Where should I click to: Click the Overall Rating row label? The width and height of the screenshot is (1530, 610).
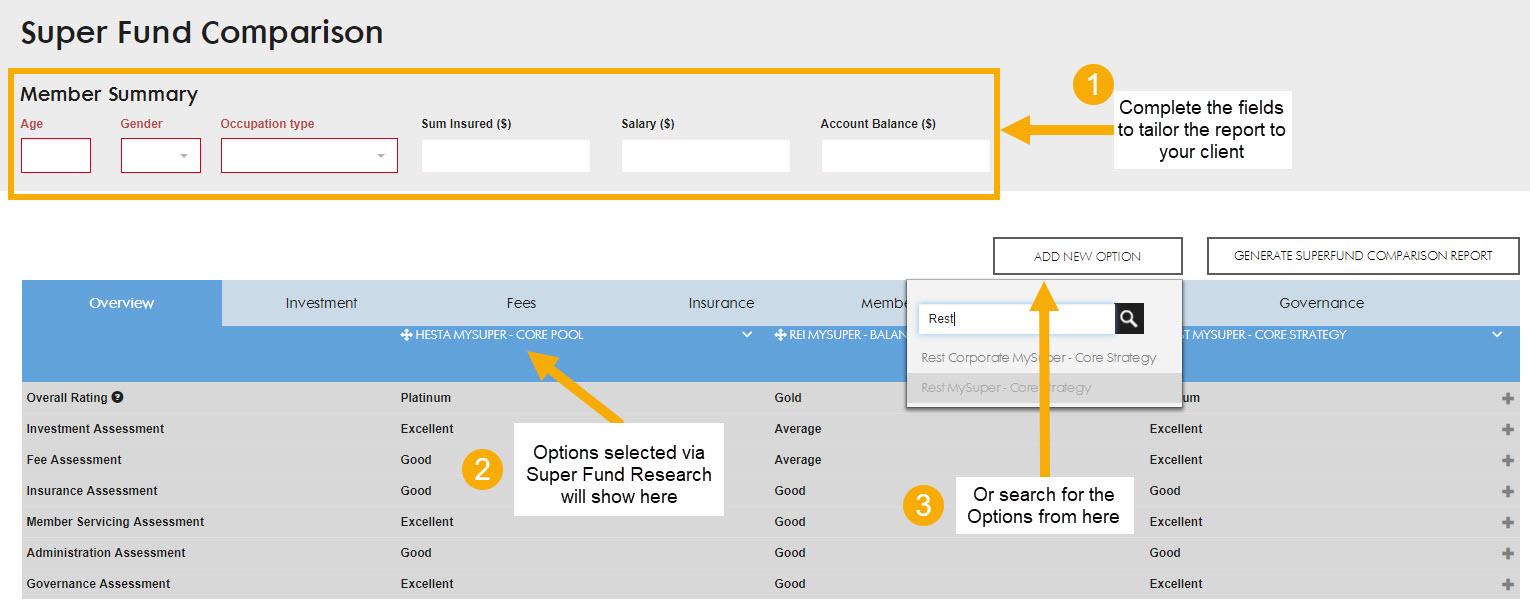tap(67, 398)
